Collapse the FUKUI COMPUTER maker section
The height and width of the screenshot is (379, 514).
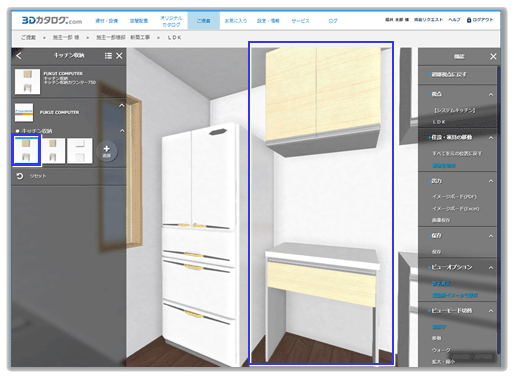tap(122, 106)
